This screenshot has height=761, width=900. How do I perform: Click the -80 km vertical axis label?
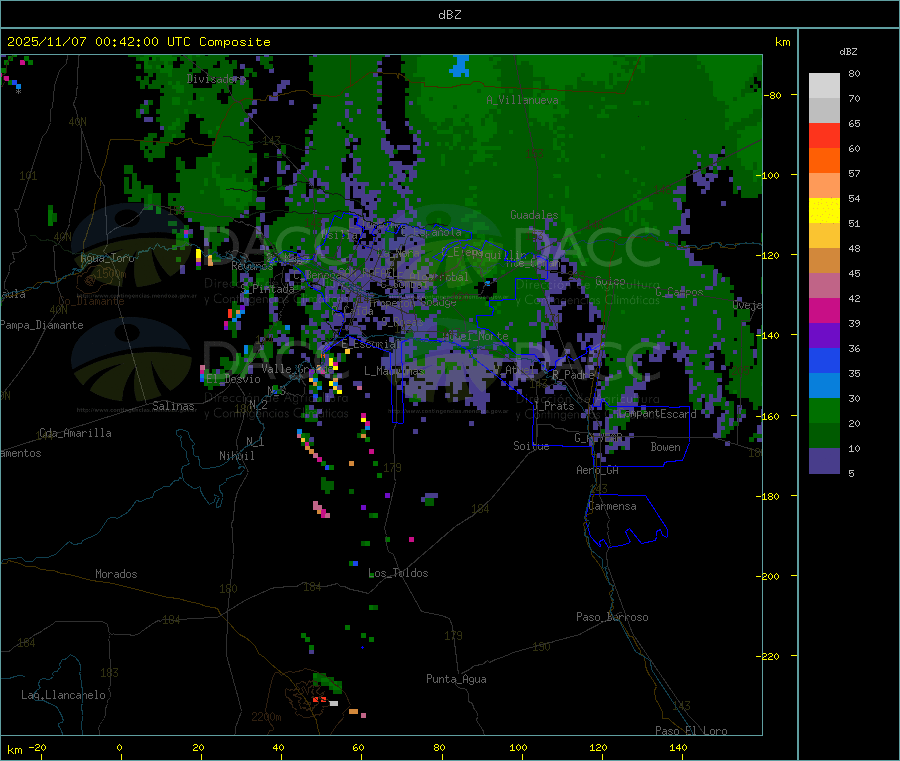tap(774, 95)
